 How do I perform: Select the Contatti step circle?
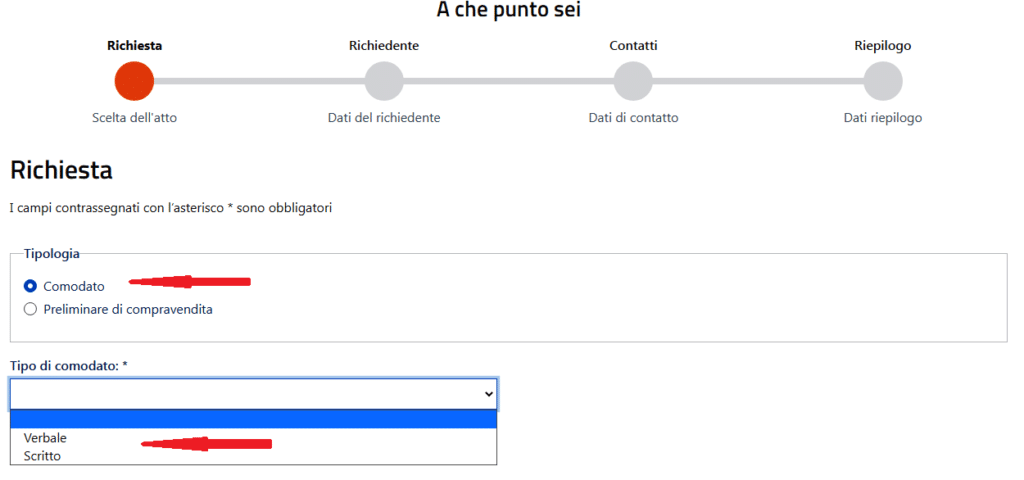633,81
